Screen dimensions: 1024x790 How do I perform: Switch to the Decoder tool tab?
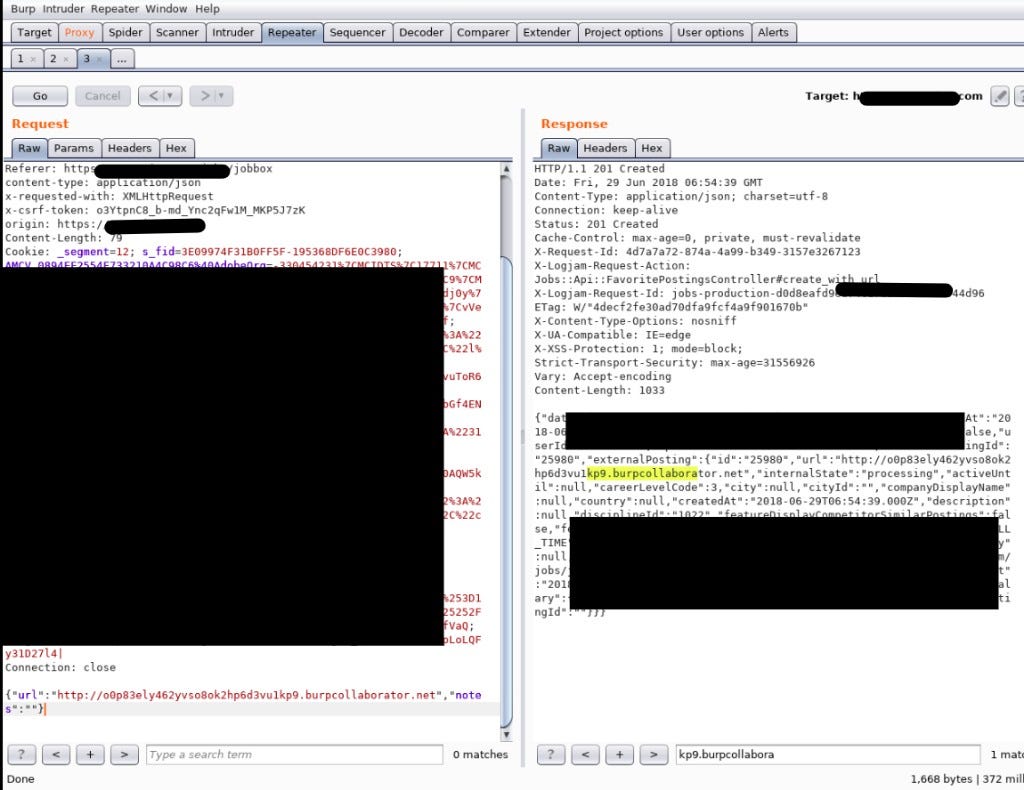click(x=421, y=33)
